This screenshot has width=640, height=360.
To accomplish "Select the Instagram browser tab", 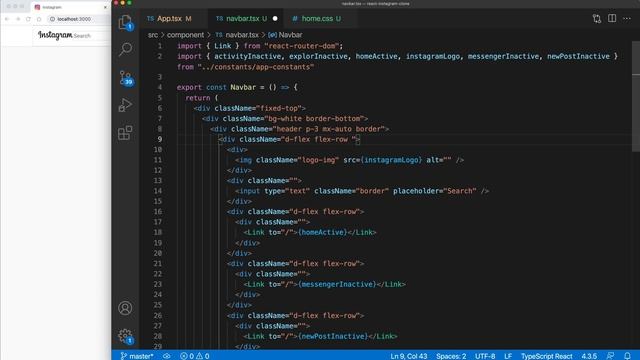I will (x=69, y=7).
